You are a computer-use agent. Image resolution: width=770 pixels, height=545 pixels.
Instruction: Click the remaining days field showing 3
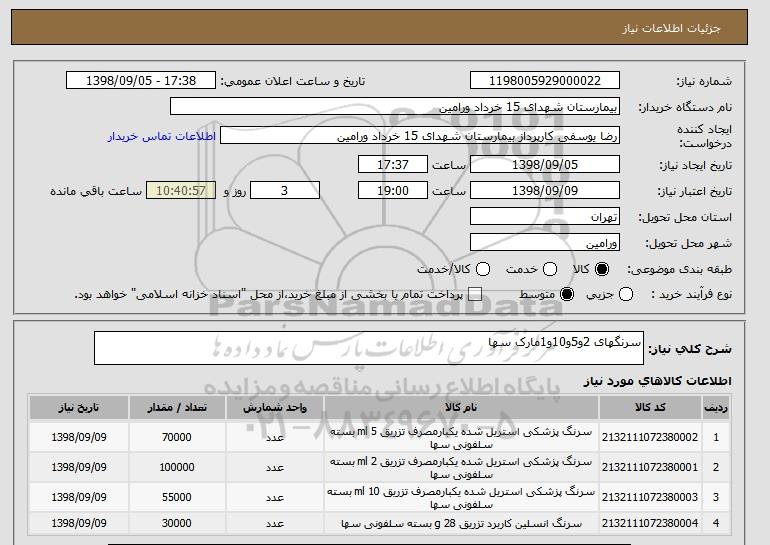pos(285,191)
